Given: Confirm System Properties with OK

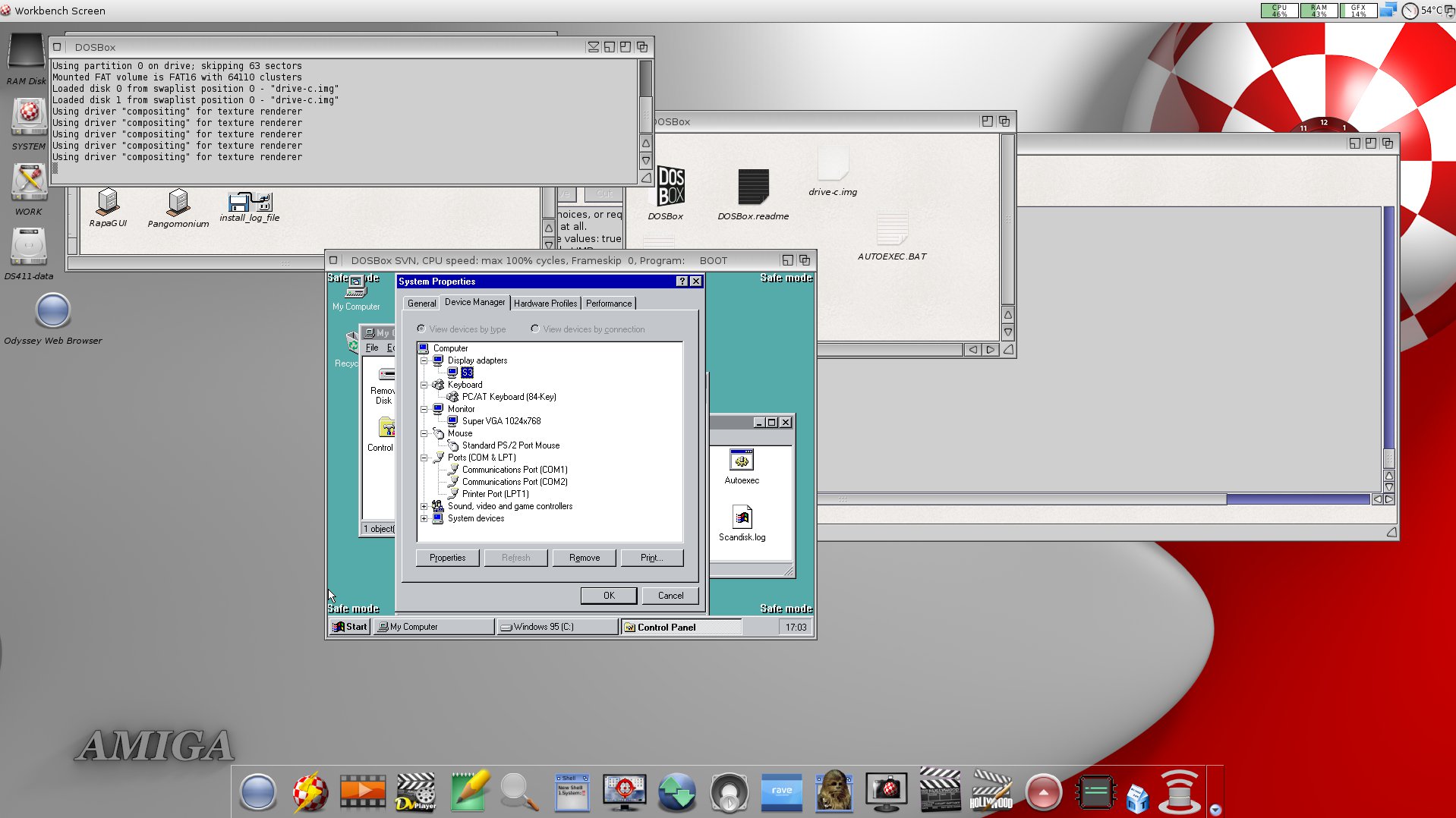Looking at the screenshot, I should [x=609, y=596].
